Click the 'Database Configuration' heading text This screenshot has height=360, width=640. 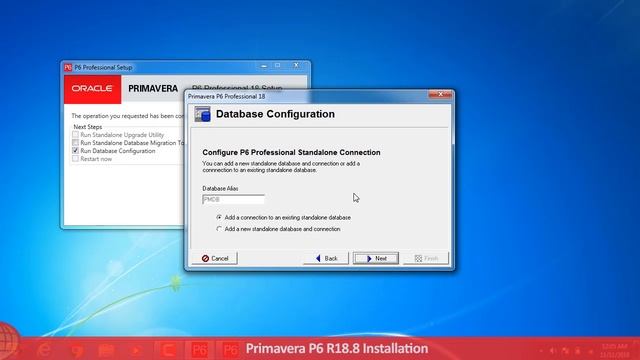275,114
